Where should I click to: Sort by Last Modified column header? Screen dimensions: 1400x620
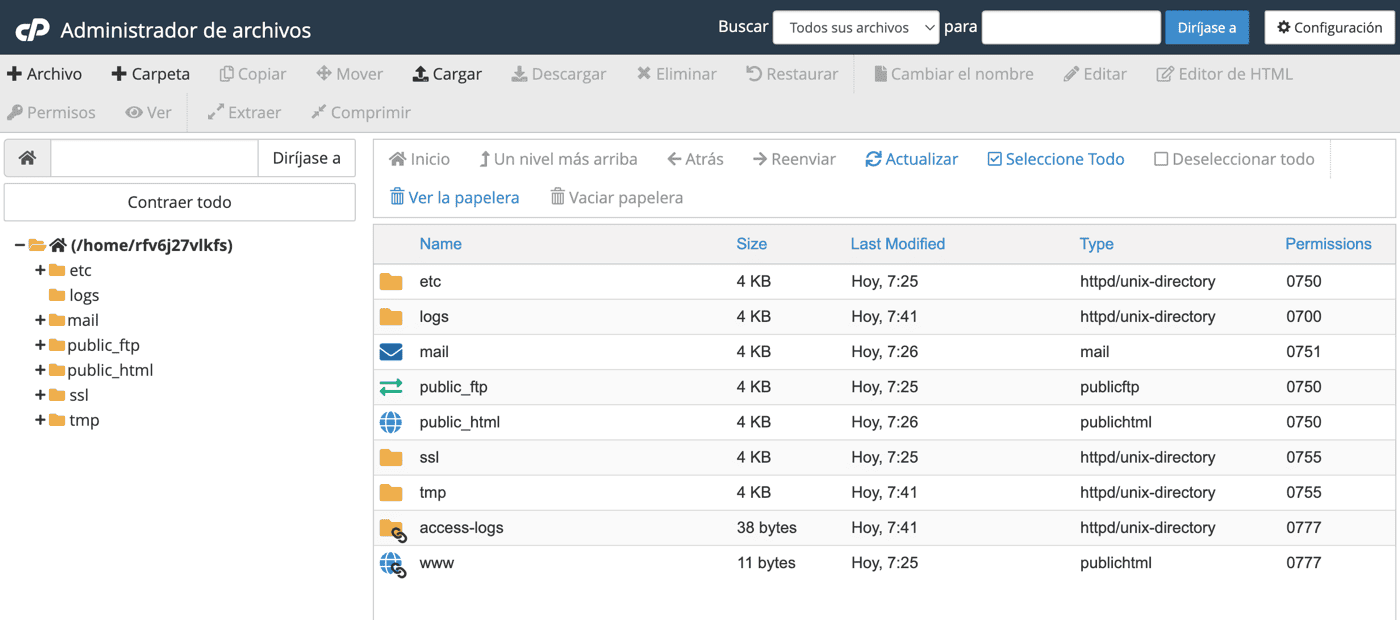point(898,244)
